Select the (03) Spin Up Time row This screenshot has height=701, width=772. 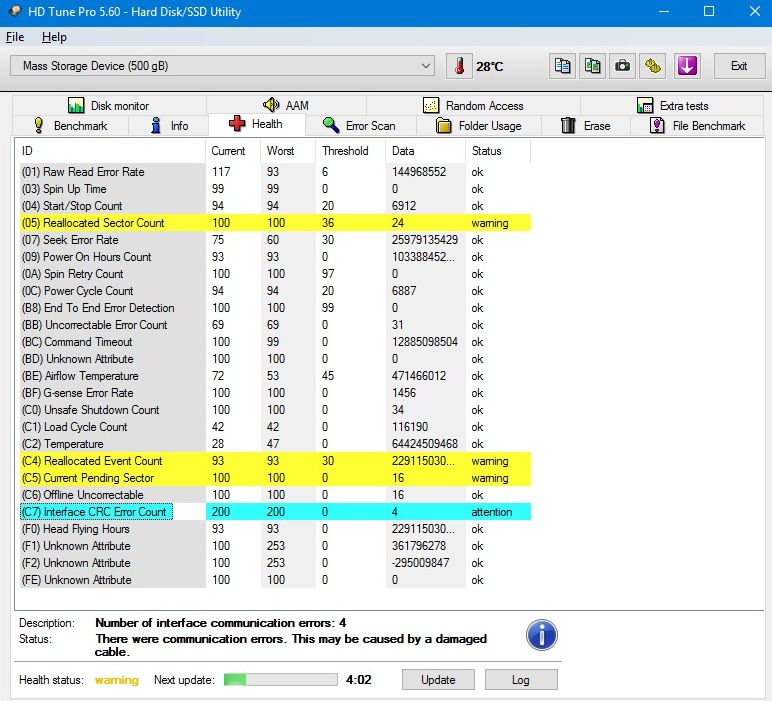click(x=275, y=189)
